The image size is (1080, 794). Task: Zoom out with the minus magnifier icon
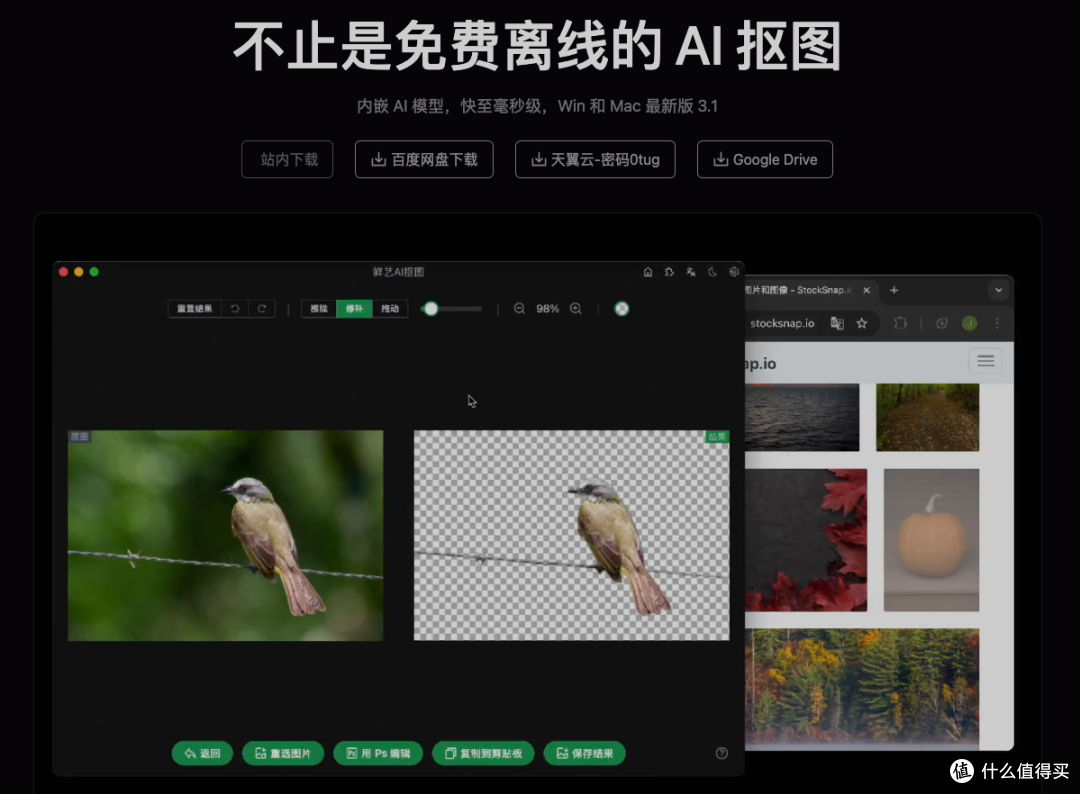coord(519,309)
